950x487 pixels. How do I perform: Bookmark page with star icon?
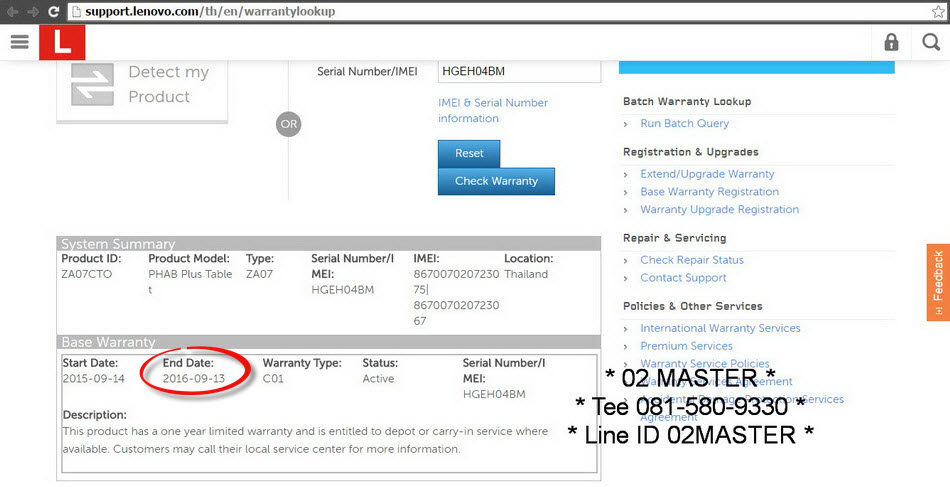pos(938,12)
